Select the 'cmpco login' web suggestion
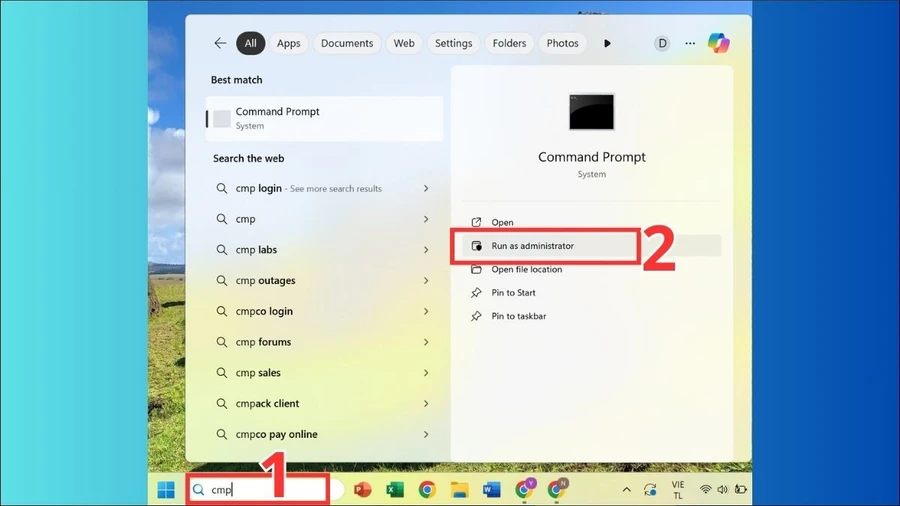This screenshot has width=900, height=506. click(x=323, y=311)
